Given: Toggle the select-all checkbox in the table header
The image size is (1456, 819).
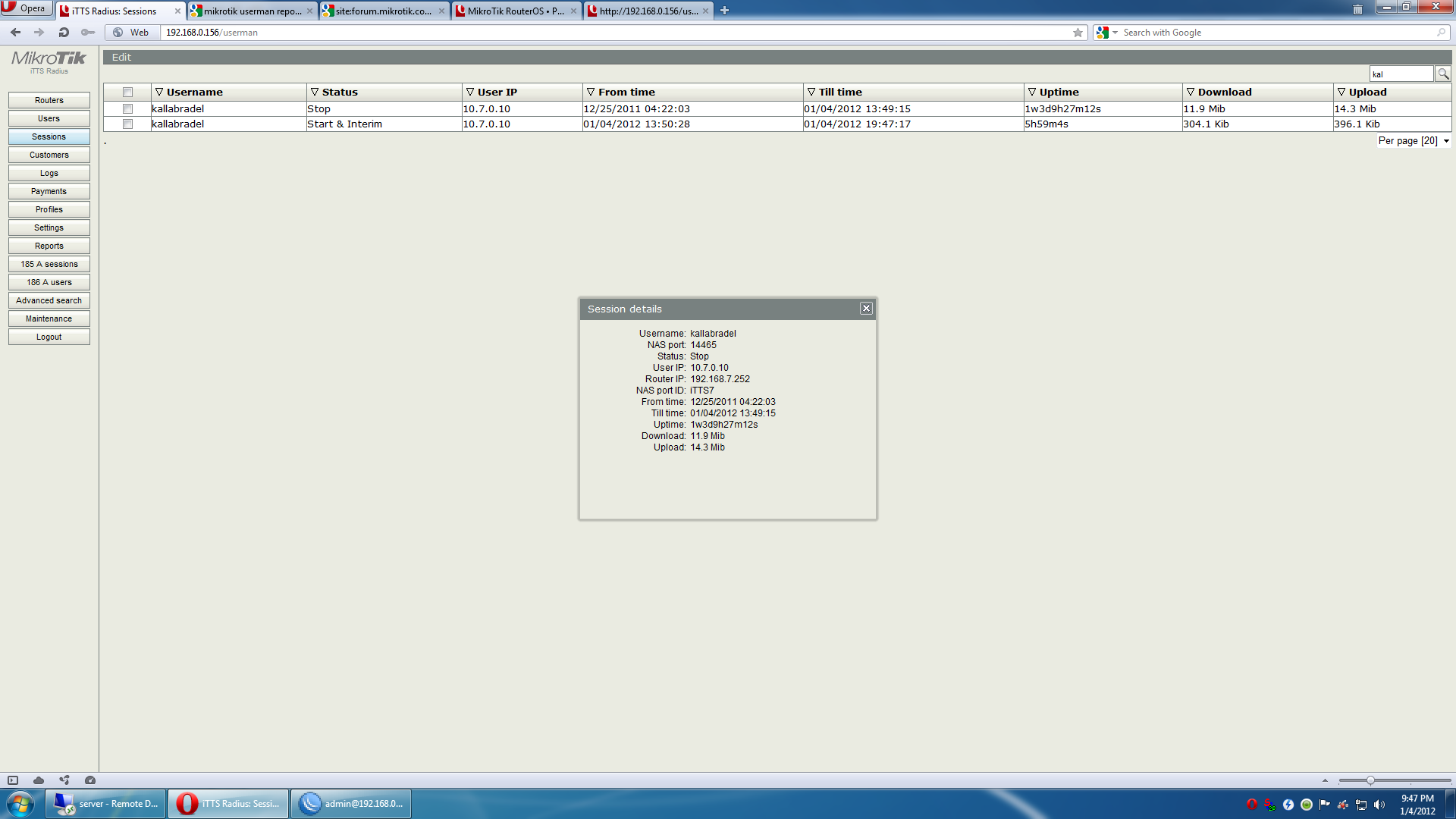Looking at the screenshot, I should [x=127, y=92].
